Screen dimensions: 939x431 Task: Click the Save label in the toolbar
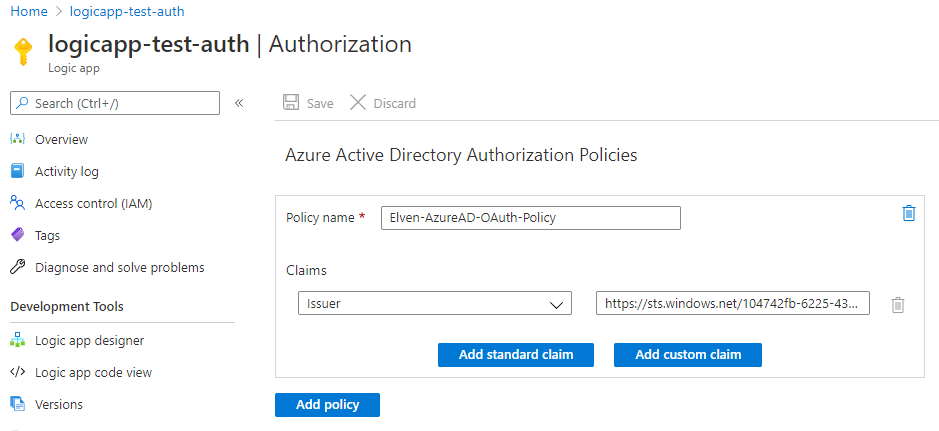tap(320, 104)
